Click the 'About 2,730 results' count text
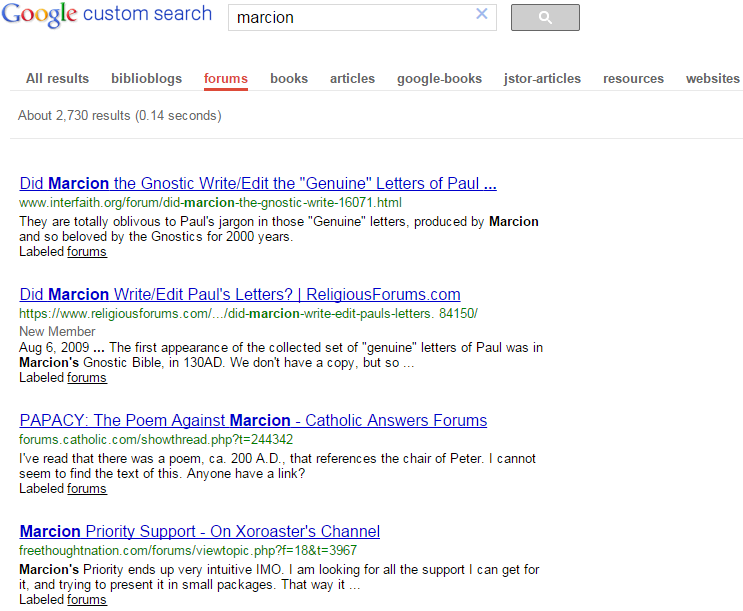Screen dimensions: 743x611 (120, 116)
